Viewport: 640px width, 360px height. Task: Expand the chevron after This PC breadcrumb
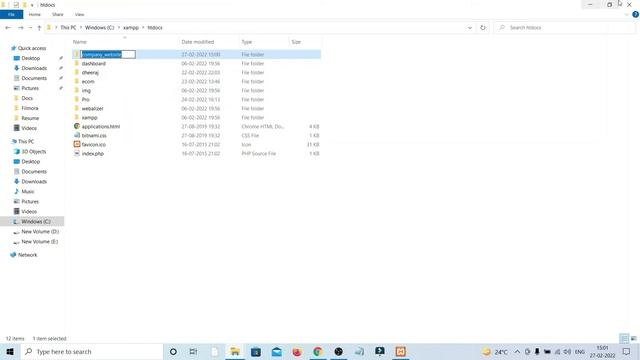(x=80, y=28)
